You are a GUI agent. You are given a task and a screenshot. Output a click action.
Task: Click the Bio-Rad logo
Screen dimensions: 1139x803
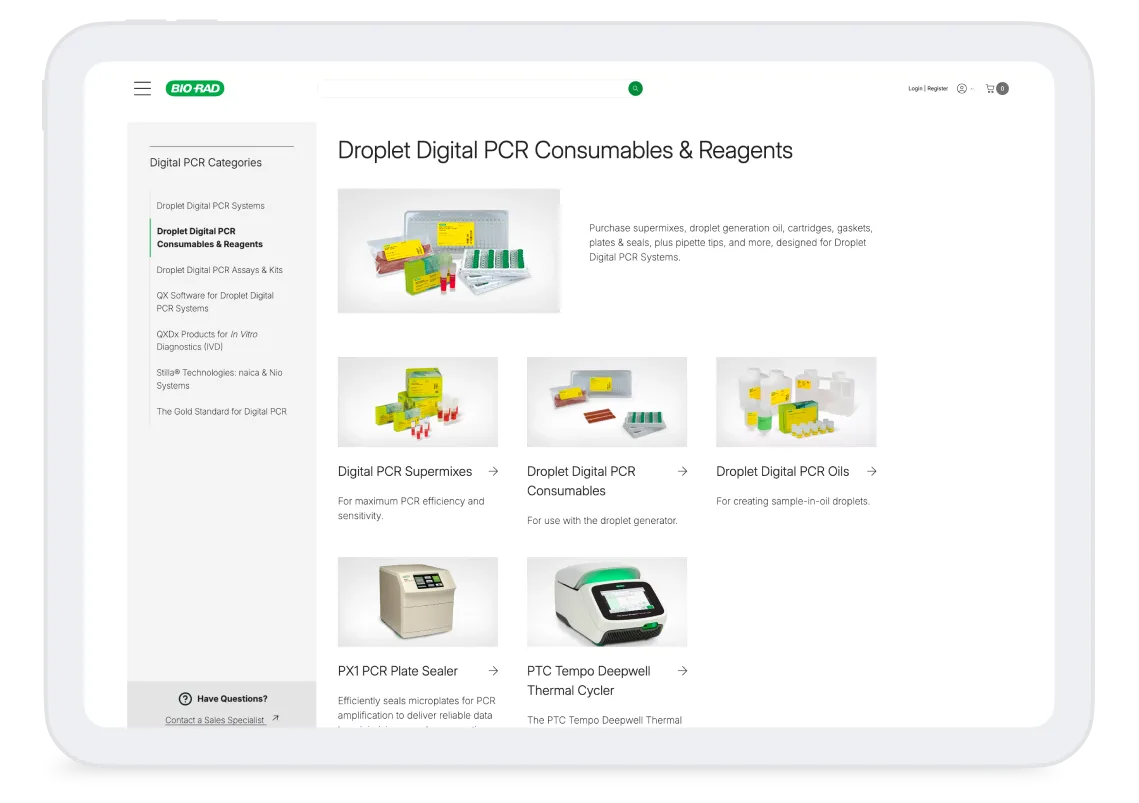click(196, 88)
